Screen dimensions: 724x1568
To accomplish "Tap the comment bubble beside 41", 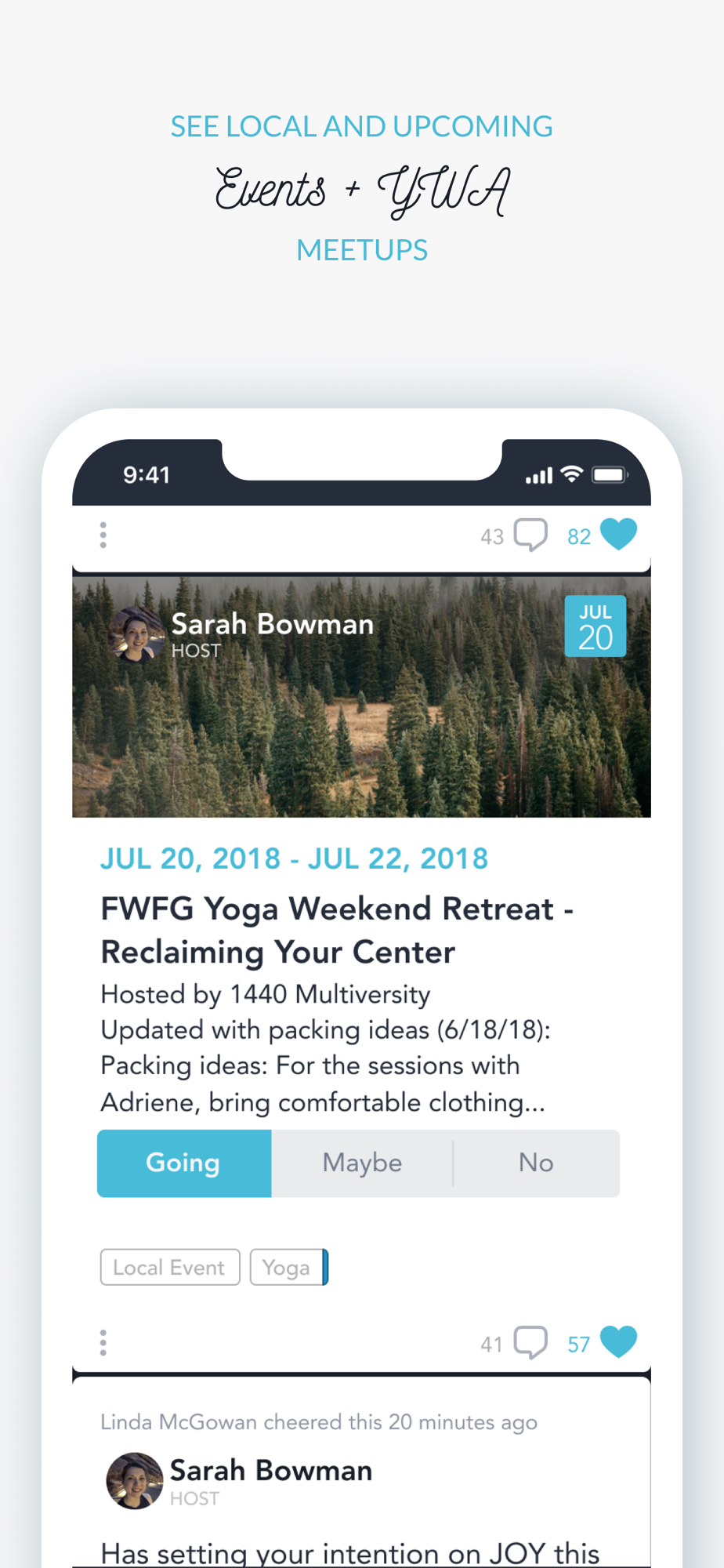I will pos(530,1343).
